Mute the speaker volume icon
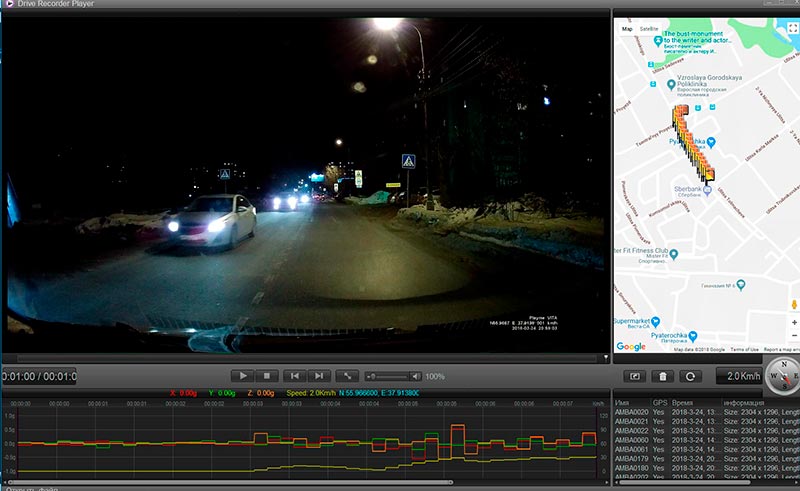This screenshot has height=491, width=800. 415,376
